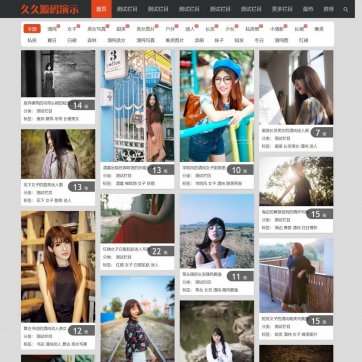Select the 清纯 tag with red badge
This screenshot has height=362, width=362.
52,29
